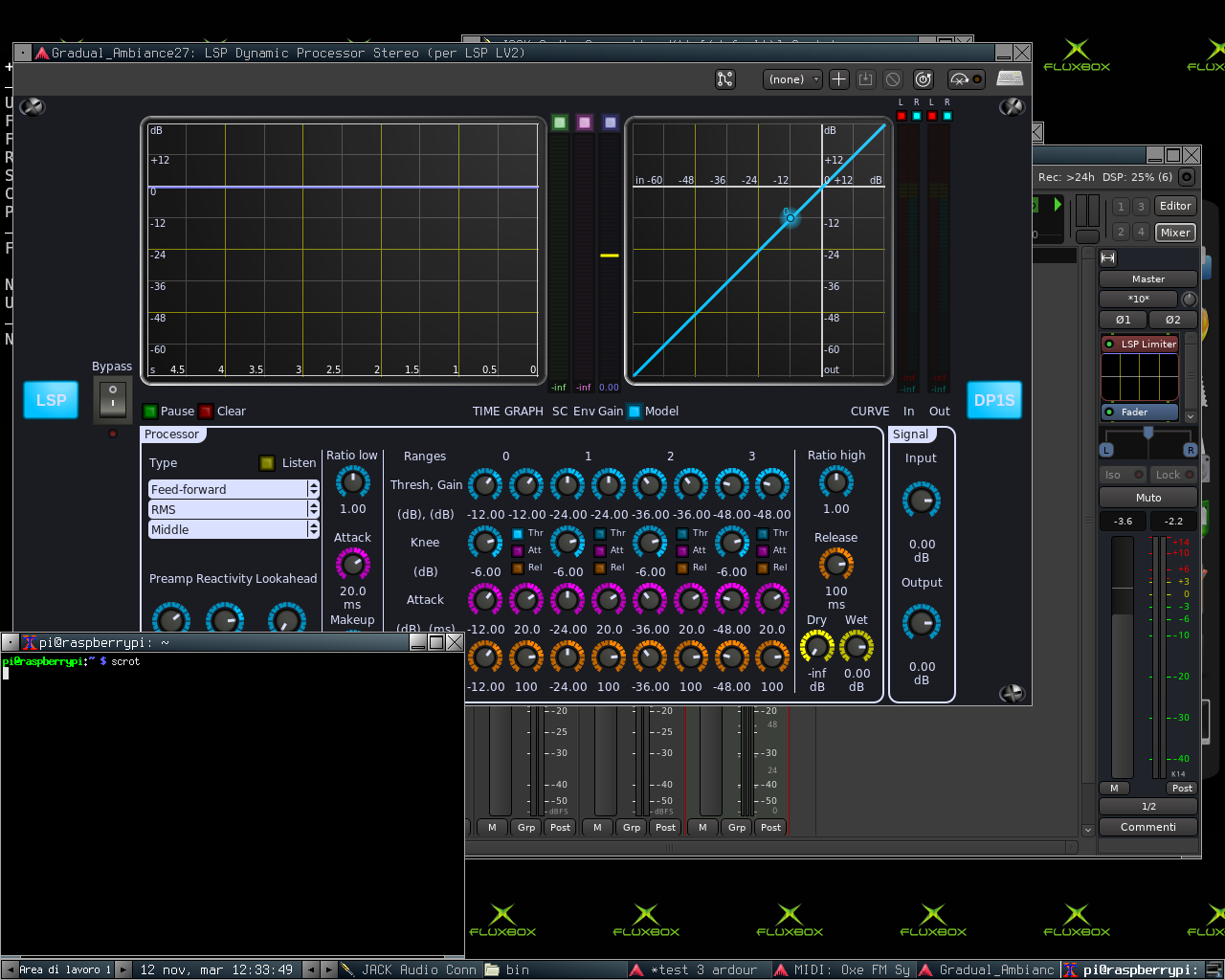Image resolution: width=1225 pixels, height=980 pixels.
Task: Click the Output gain knob
Action: [922, 623]
